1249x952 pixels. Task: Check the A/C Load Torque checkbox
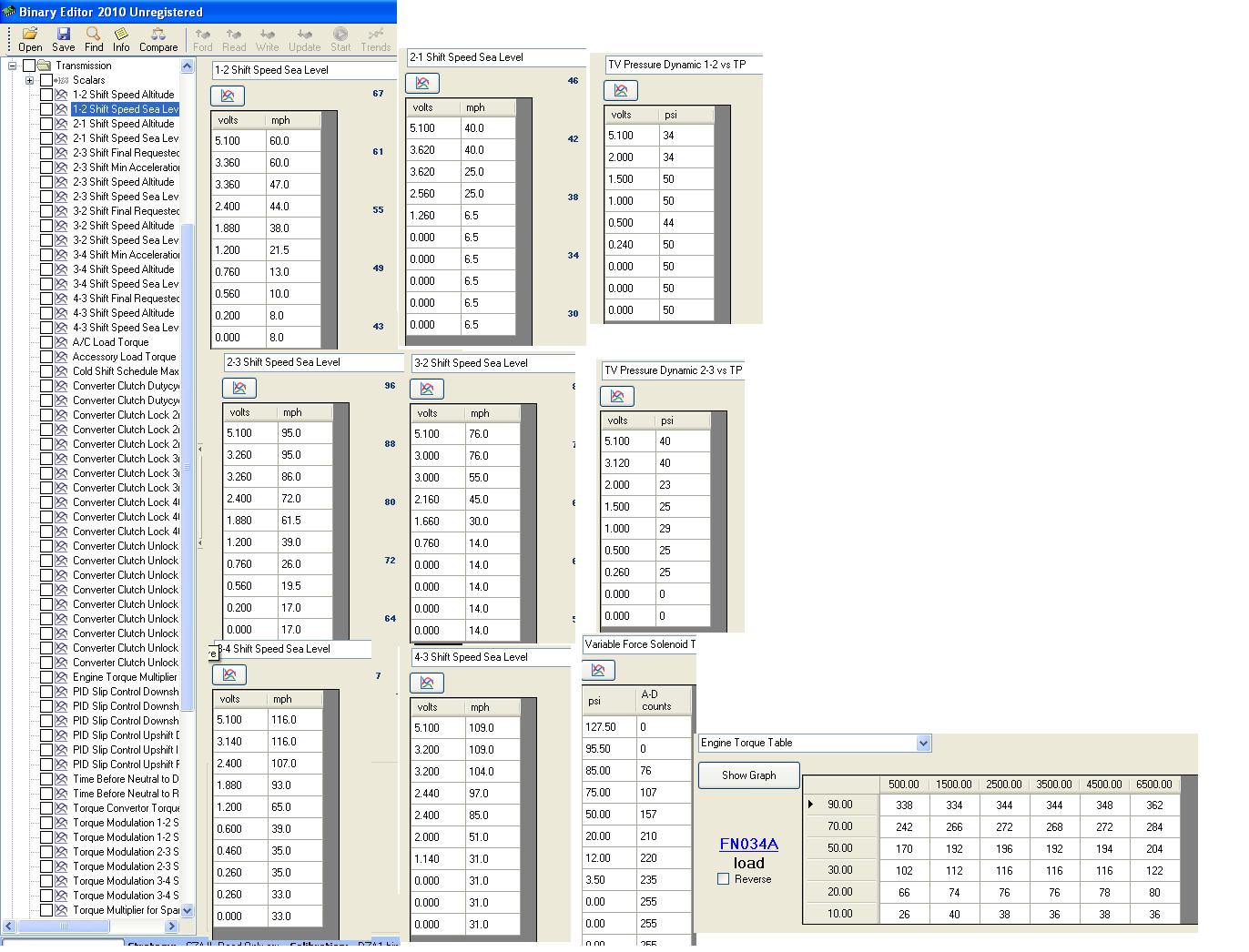coord(46,342)
